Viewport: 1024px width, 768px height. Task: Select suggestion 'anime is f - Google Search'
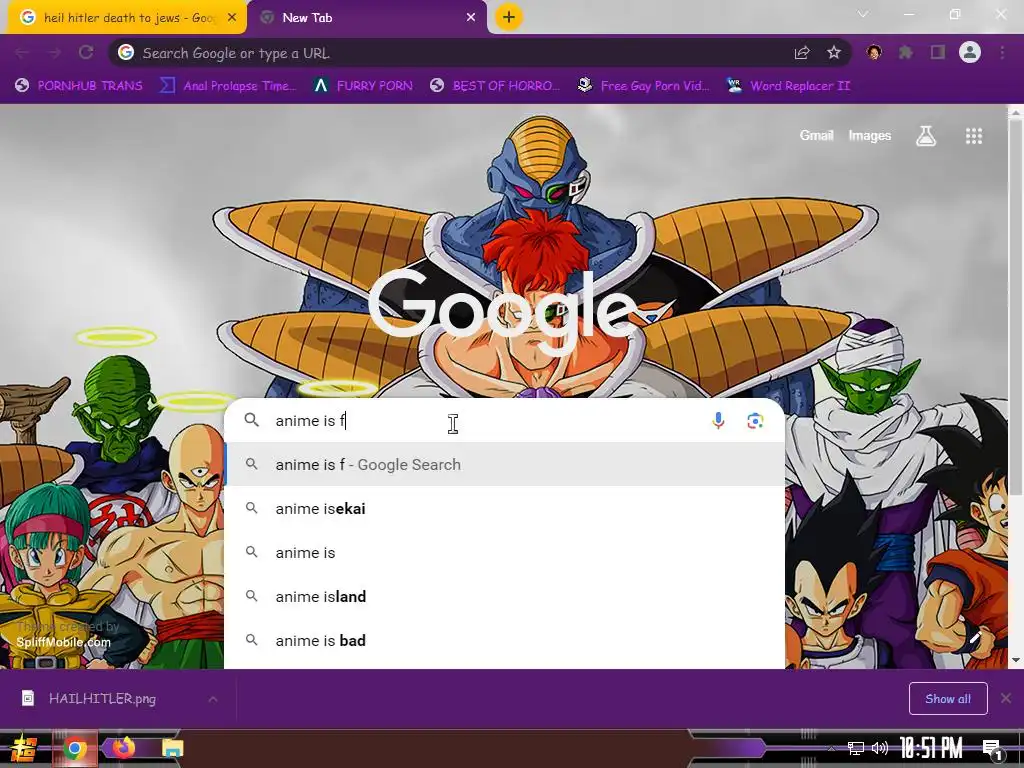[505, 464]
